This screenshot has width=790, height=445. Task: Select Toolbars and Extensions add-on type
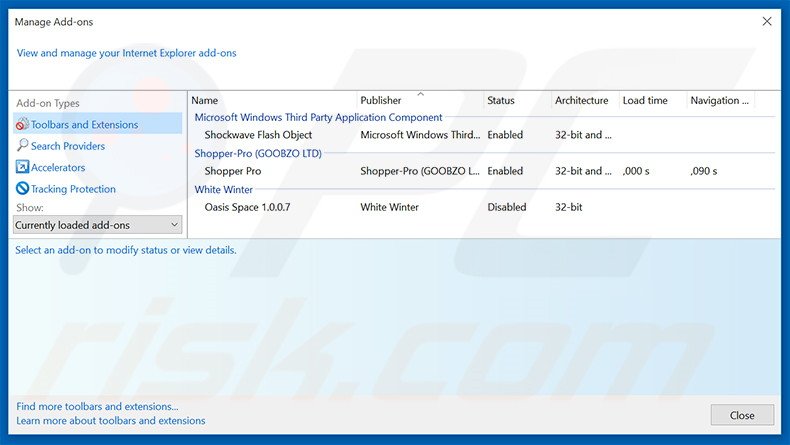point(98,124)
